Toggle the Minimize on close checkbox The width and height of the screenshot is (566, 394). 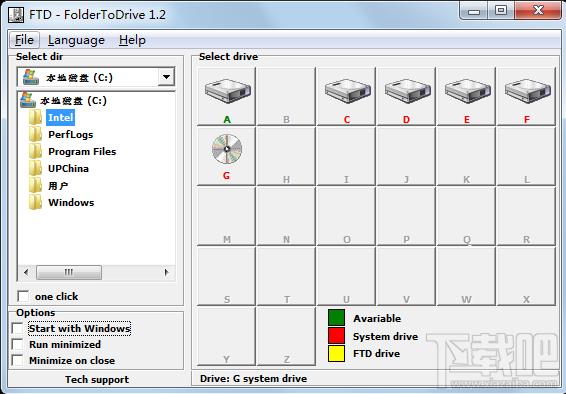point(17,360)
